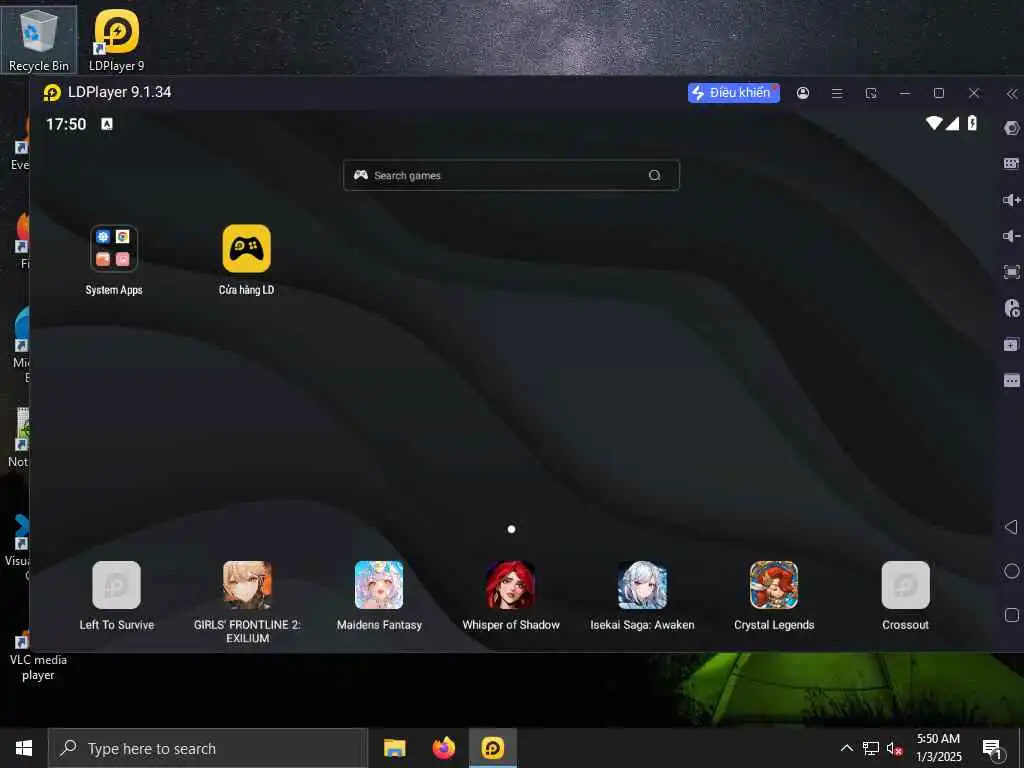Viewport: 1024px width, 768px height.
Task: Collapse the LDPlayer sidebar with double chevron
Action: pyautogui.click(x=1012, y=94)
